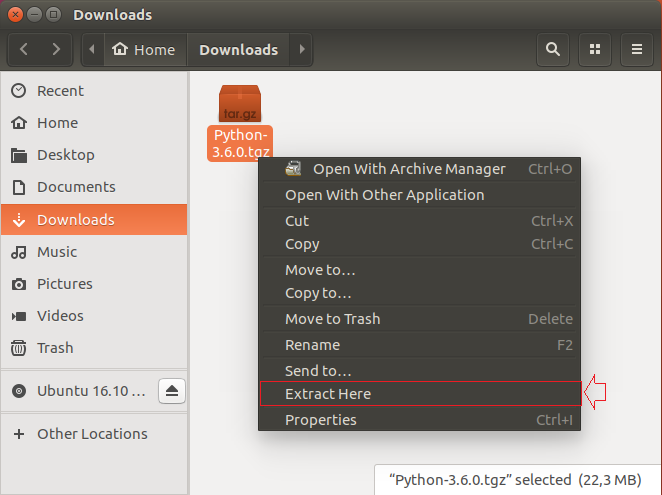This screenshot has height=495, width=662.
Task: Eject the Ubuntu 16.10 volume
Action: click(172, 391)
